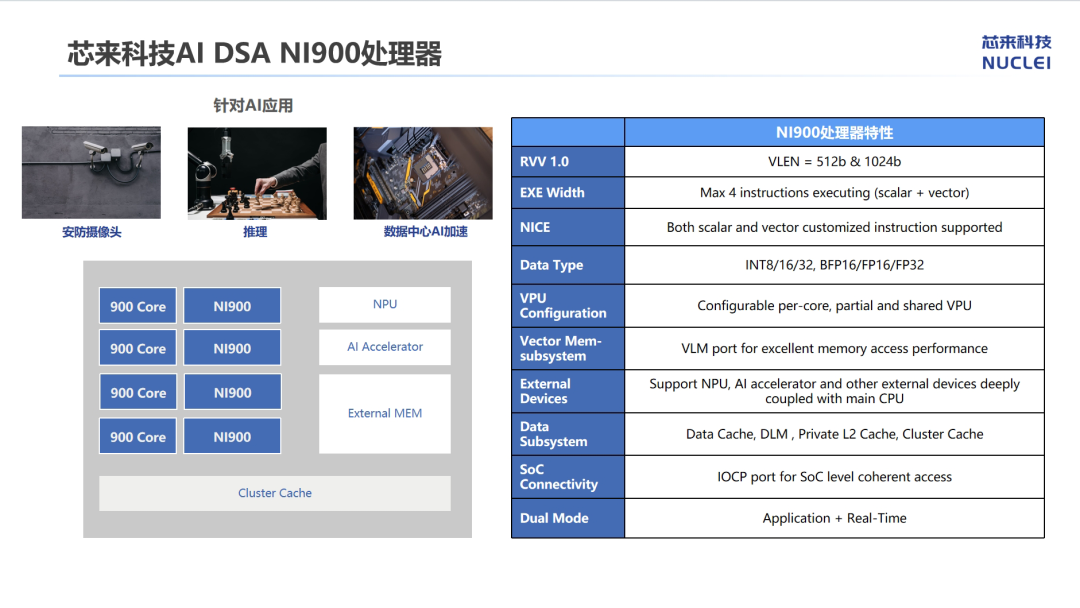Select the "SoC Connectivity" row label
Viewport: 1080px width, 608px height.
click(x=568, y=476)
